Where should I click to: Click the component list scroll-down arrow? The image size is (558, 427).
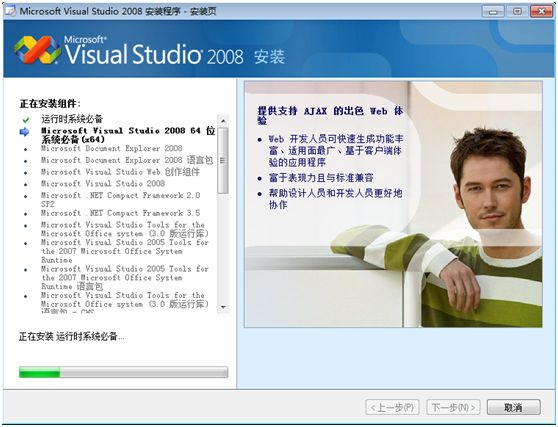click(223, 307)
